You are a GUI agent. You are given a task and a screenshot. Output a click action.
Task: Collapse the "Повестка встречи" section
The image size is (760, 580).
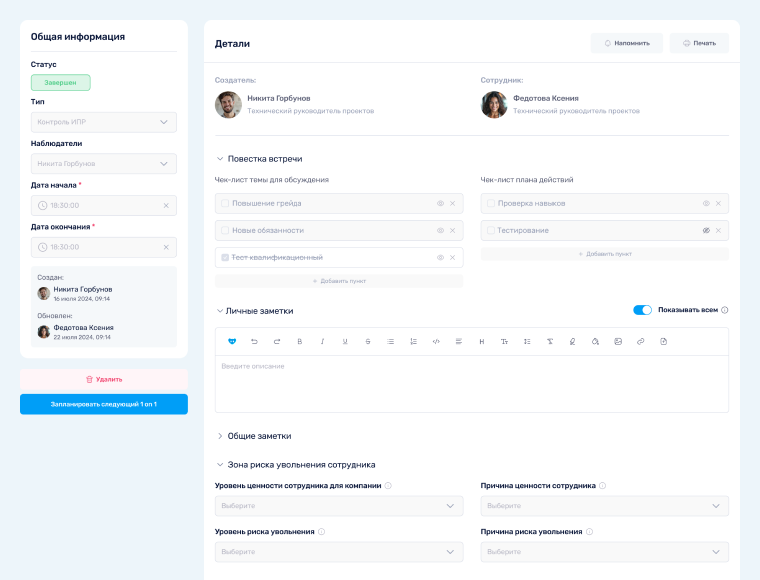pos(220,158)
